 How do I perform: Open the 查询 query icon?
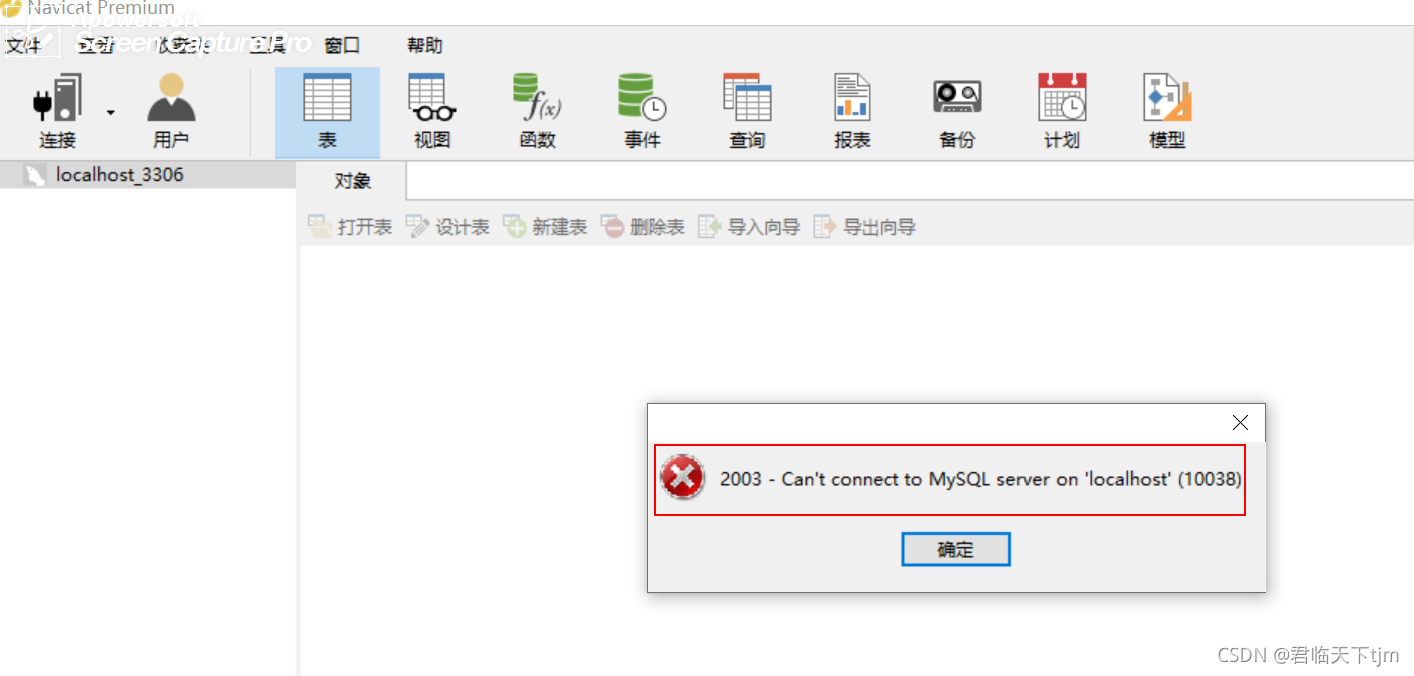pos(747,112)
